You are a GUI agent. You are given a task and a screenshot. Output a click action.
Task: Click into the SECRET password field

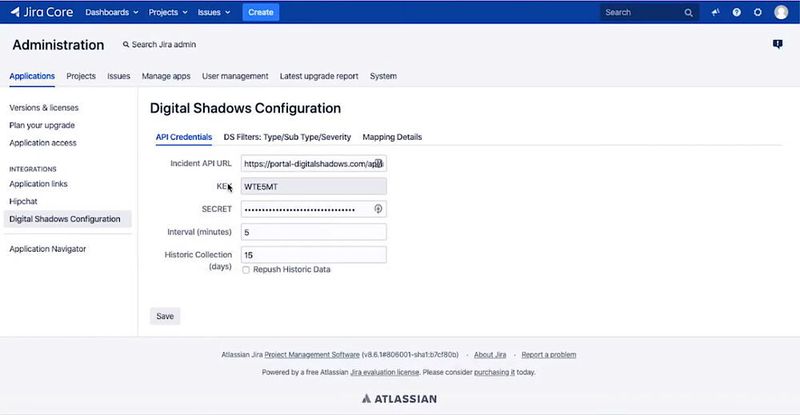[x=313, y=209]
